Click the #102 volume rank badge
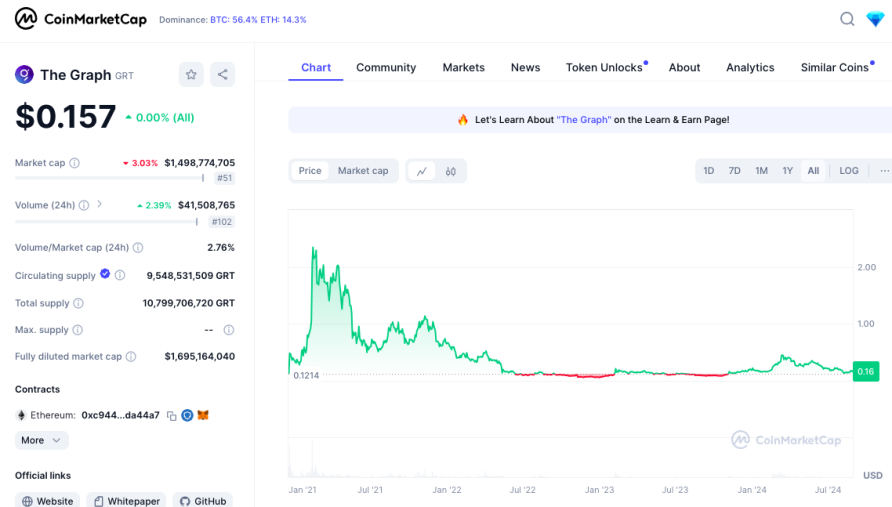This screenshot has height=507, width=892. tap(222, 222)
